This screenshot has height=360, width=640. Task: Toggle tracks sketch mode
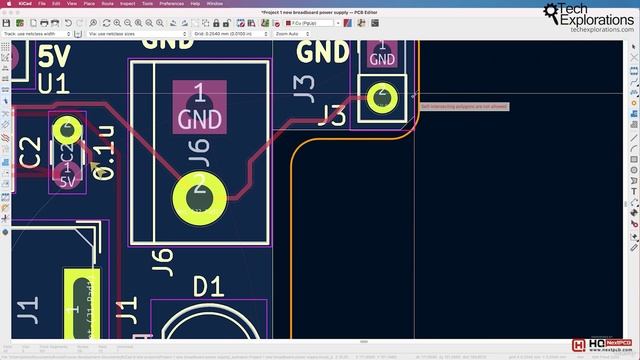click(x=5, y=219)
